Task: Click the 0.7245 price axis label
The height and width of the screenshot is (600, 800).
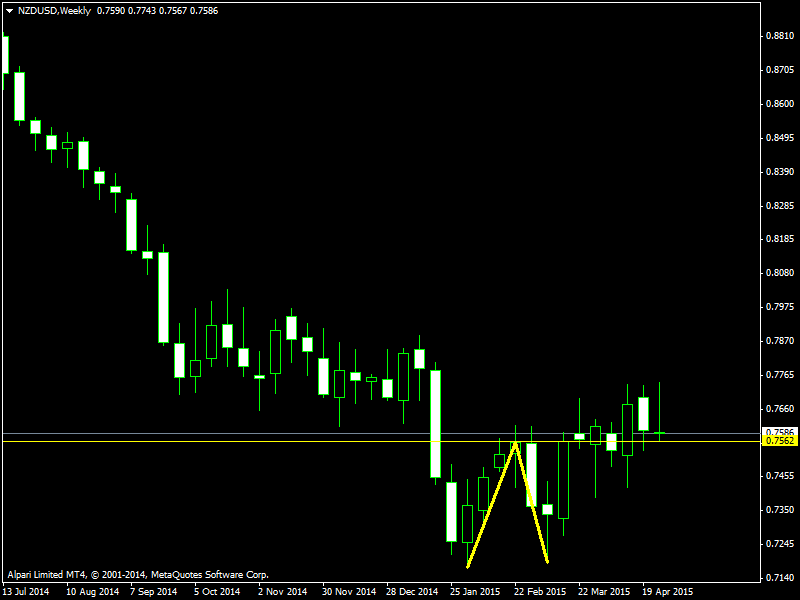Action: (780, 544)
